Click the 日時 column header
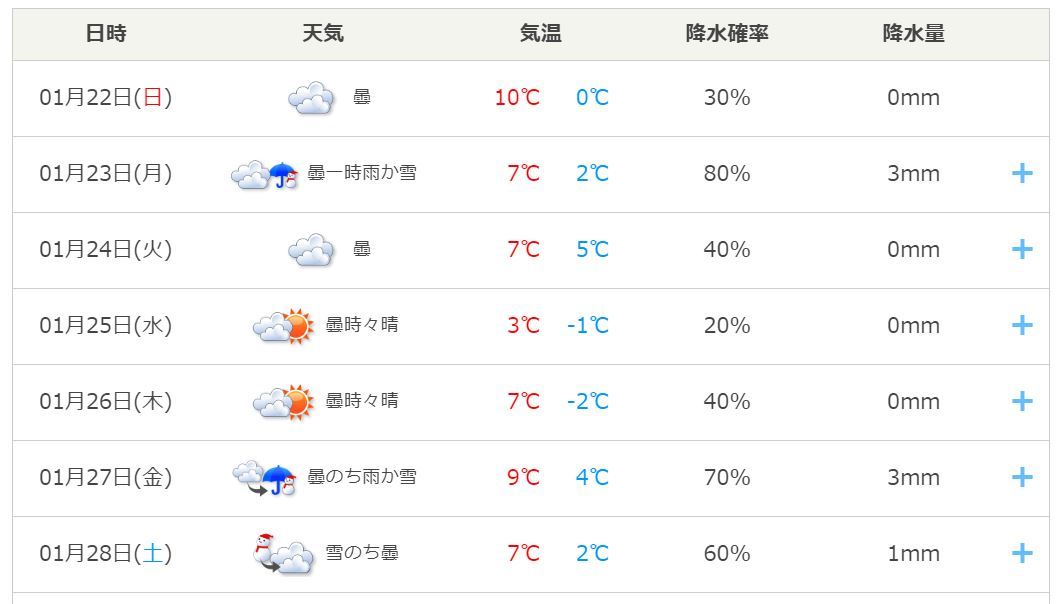The height and width of the screenshot is (604, 1061). [x=106, y=34]
